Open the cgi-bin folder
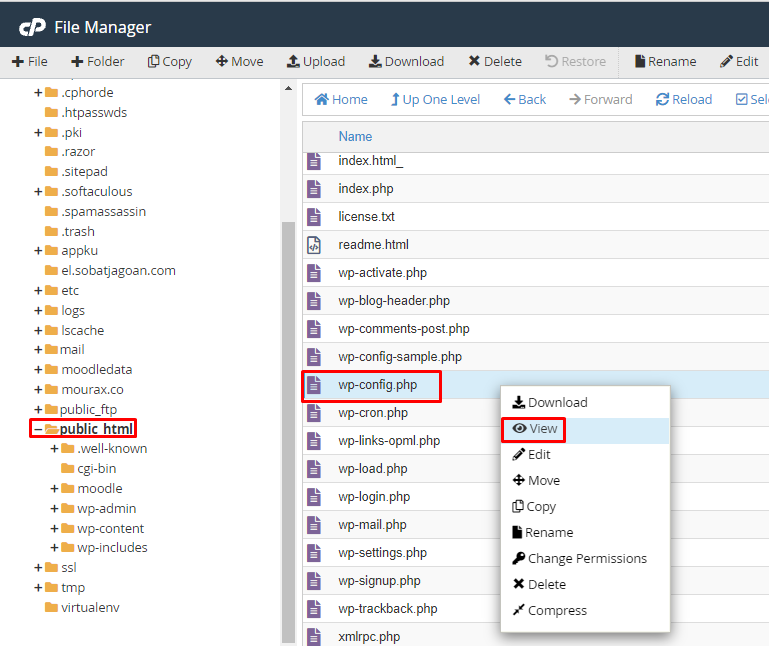This screenshot has width=769, height=646. click(x=89, y=469)
